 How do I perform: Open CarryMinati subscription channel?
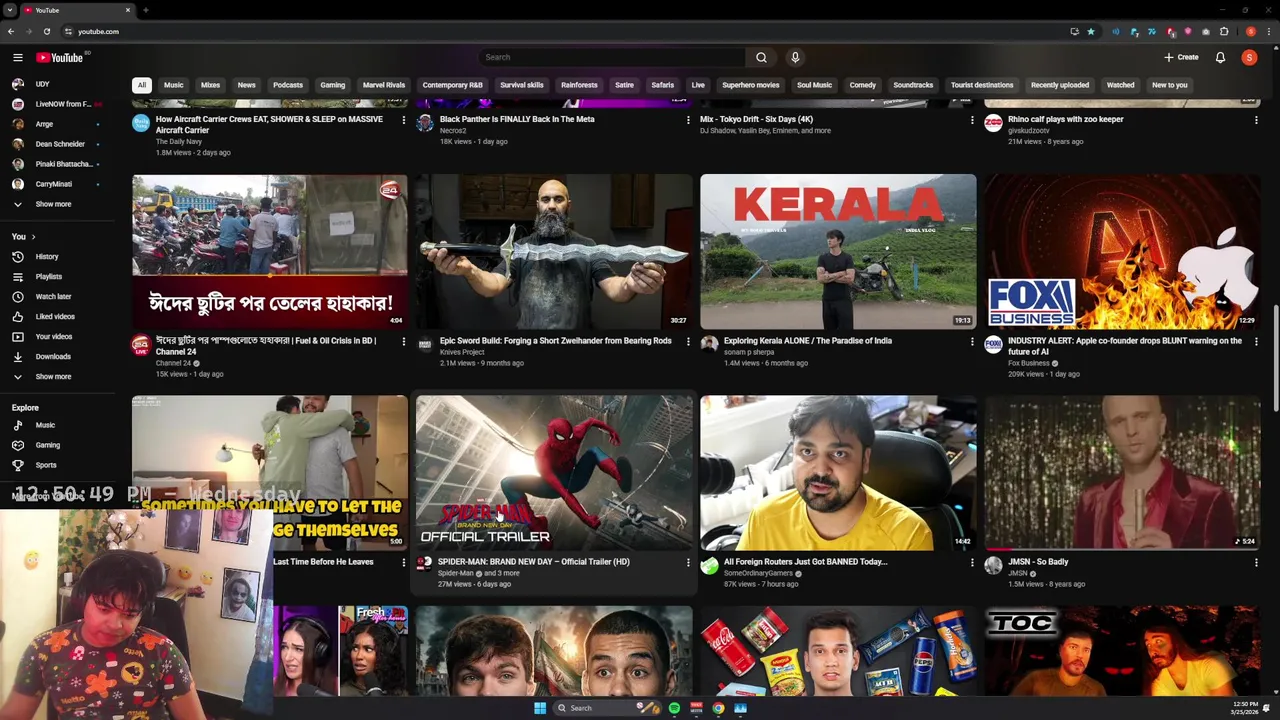54,184
